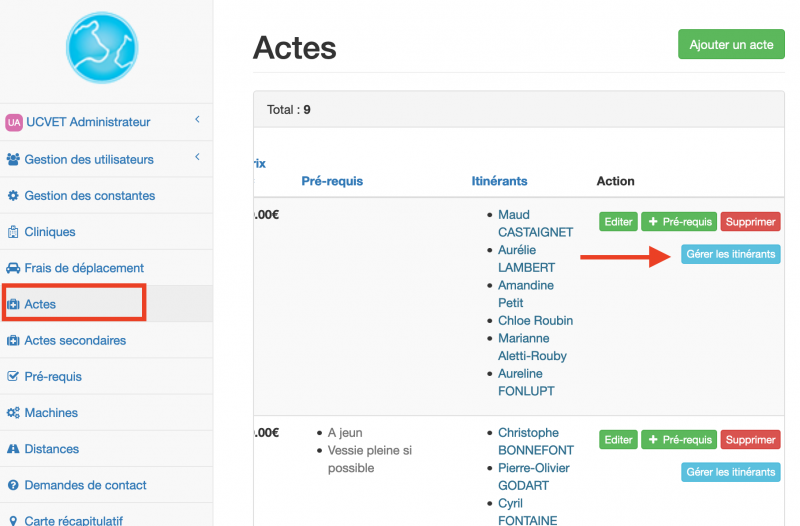Click the gear icon beside Gestion des constantes
The height and width of the screenshot is (526, 800).
point(14,195)
